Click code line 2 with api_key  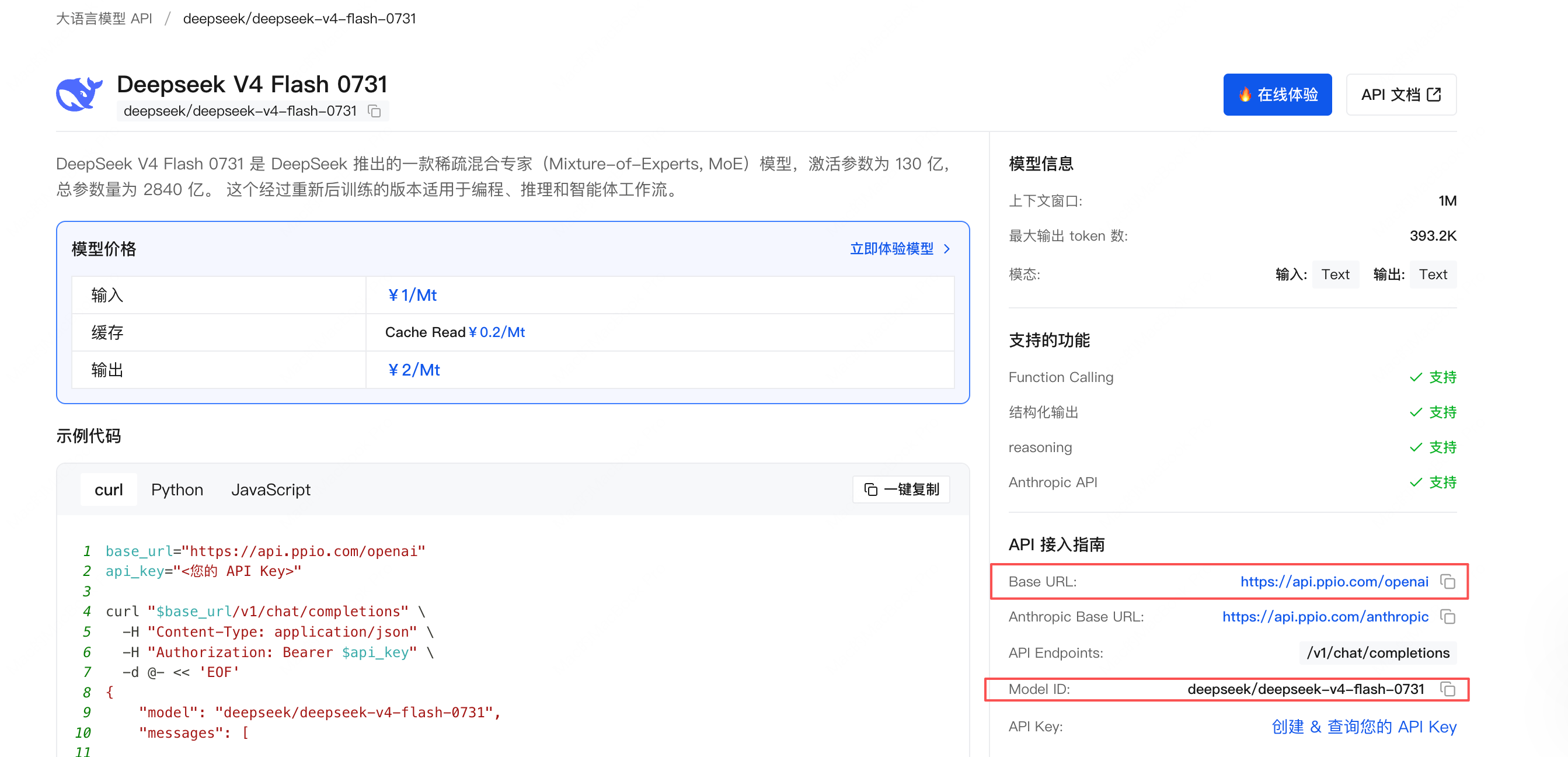[203, 571]
